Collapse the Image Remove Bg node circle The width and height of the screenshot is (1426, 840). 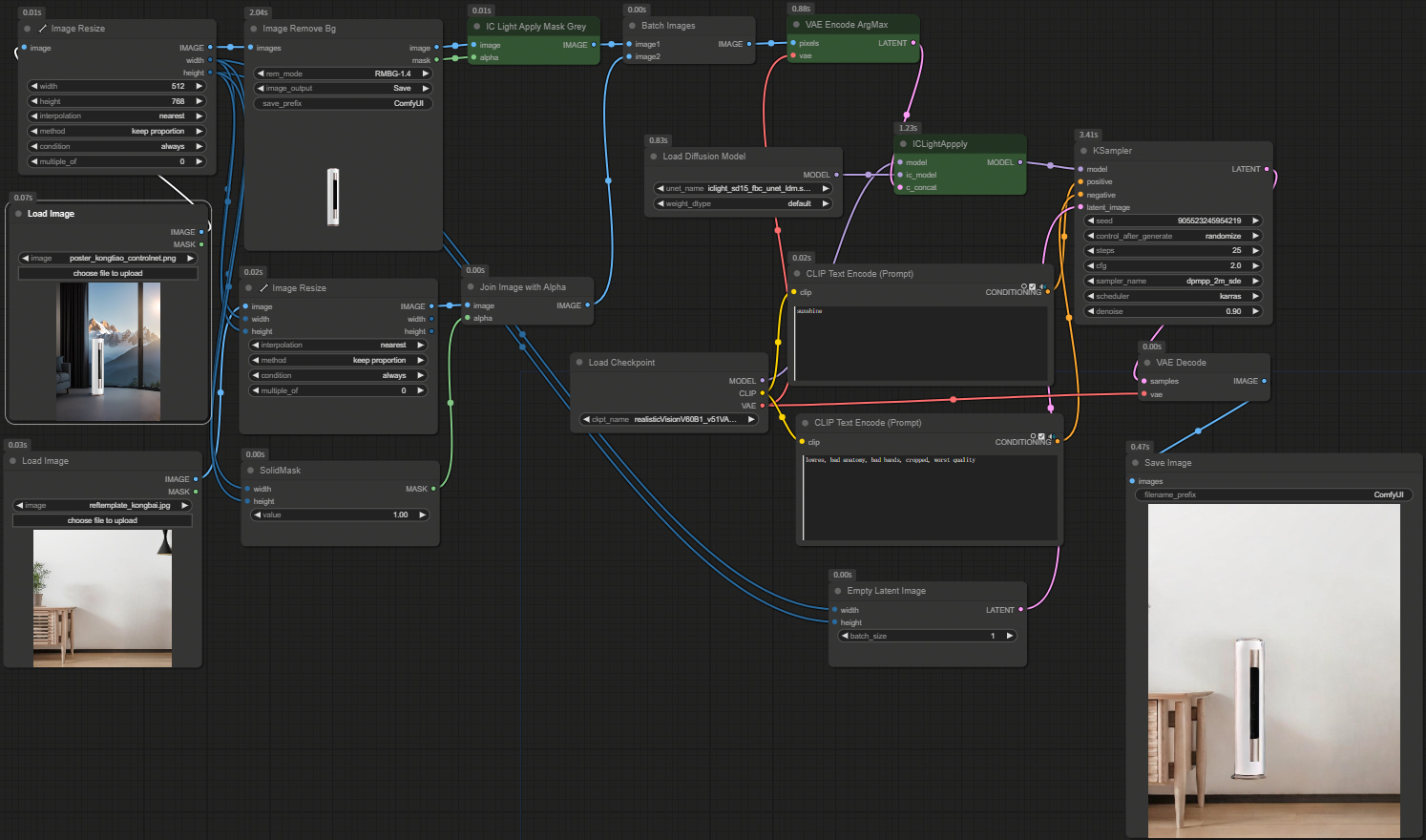(x=250, y=28)
